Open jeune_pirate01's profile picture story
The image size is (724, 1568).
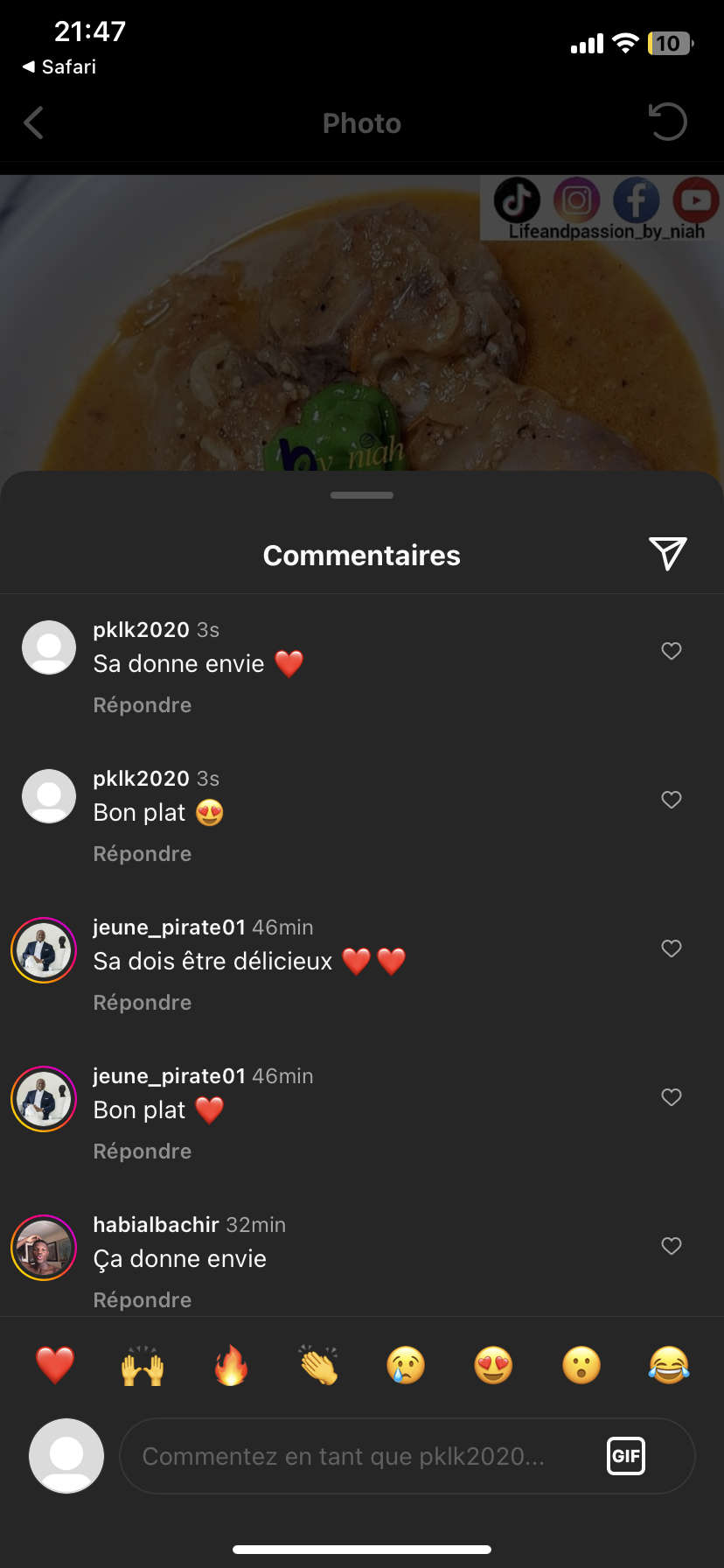44,950
